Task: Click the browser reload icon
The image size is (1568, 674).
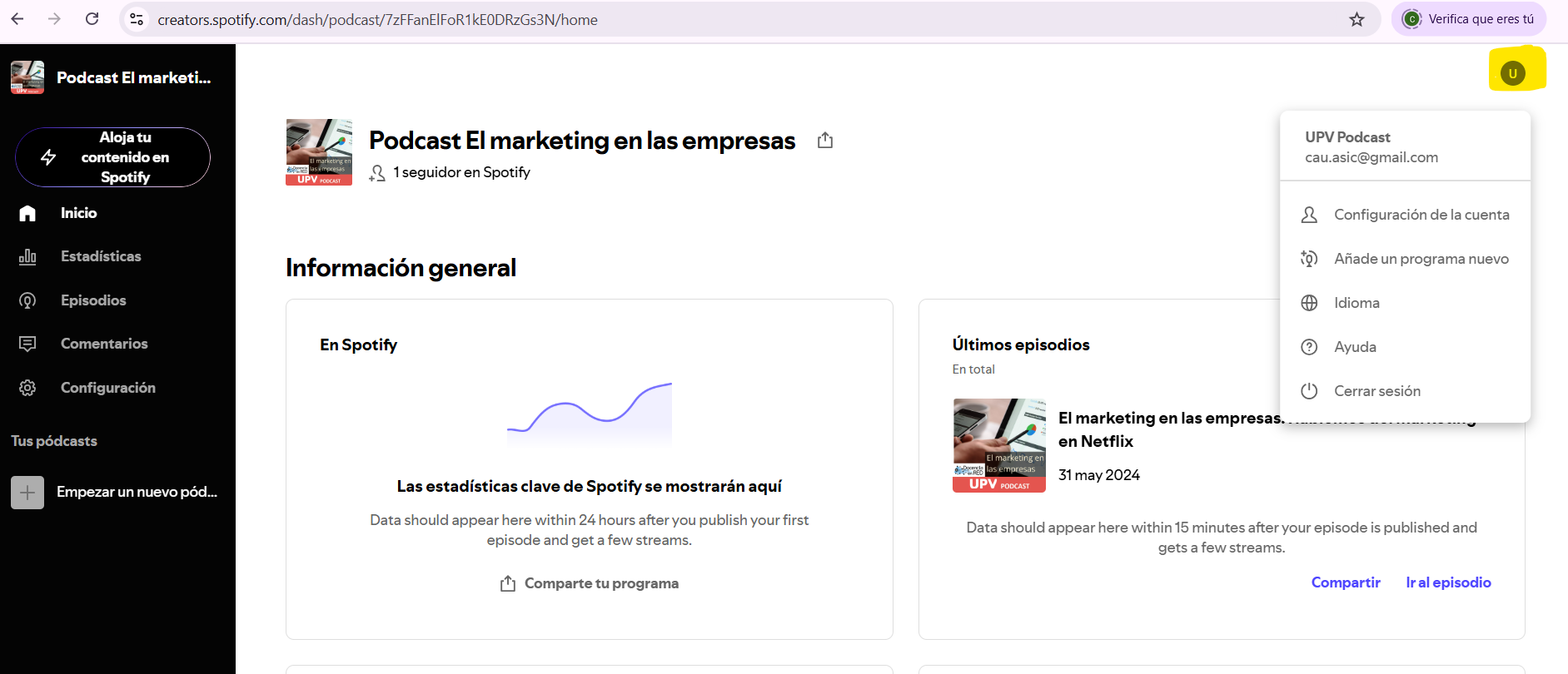Action: [x=92, y=19]
